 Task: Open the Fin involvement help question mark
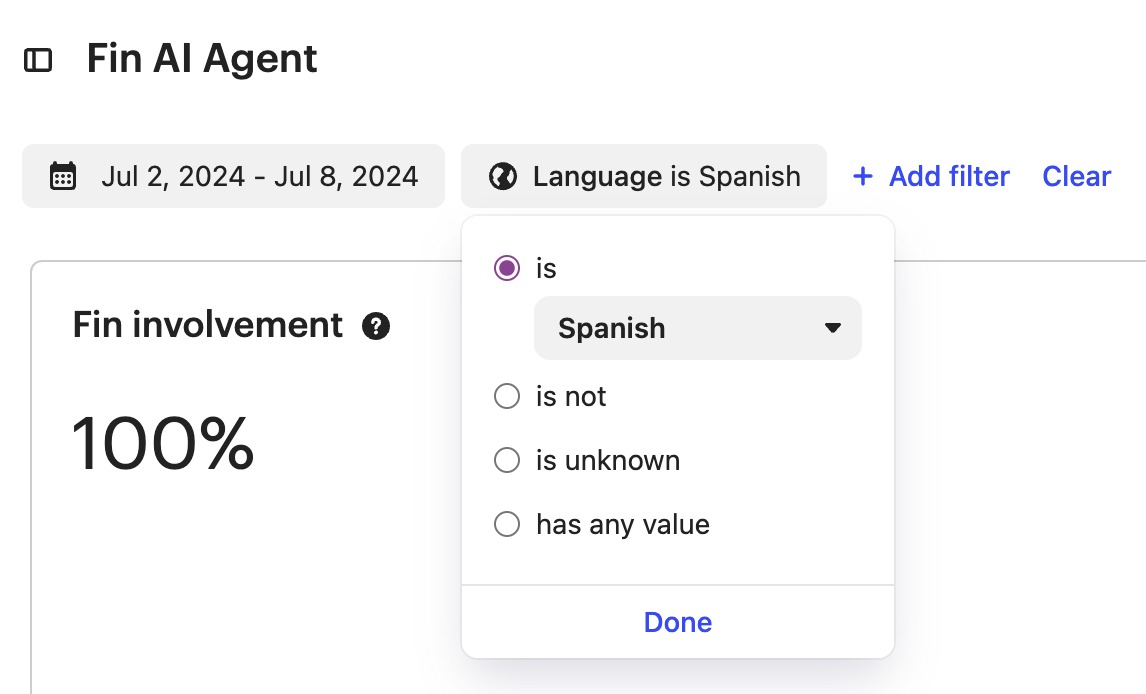point(376,326)
